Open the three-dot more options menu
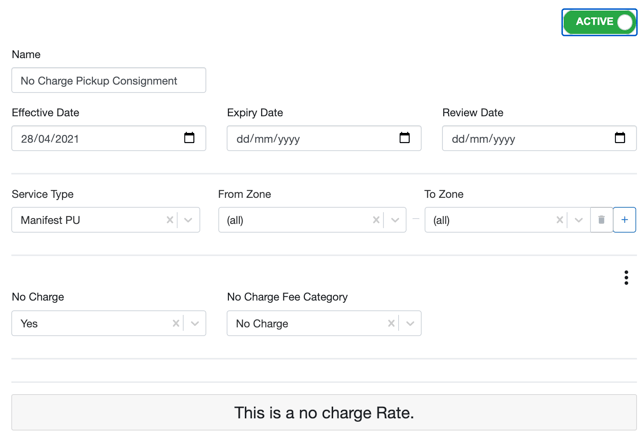Viewport: 643px width, 435px height. click(626, 277)
